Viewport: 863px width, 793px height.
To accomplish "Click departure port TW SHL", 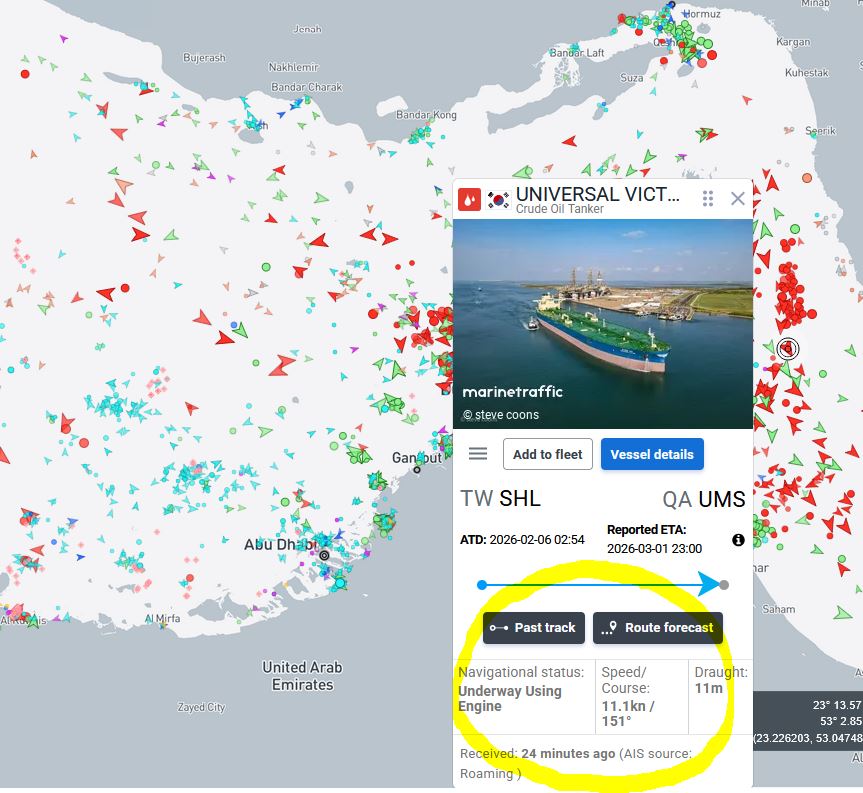I will (x=500, y=499).
